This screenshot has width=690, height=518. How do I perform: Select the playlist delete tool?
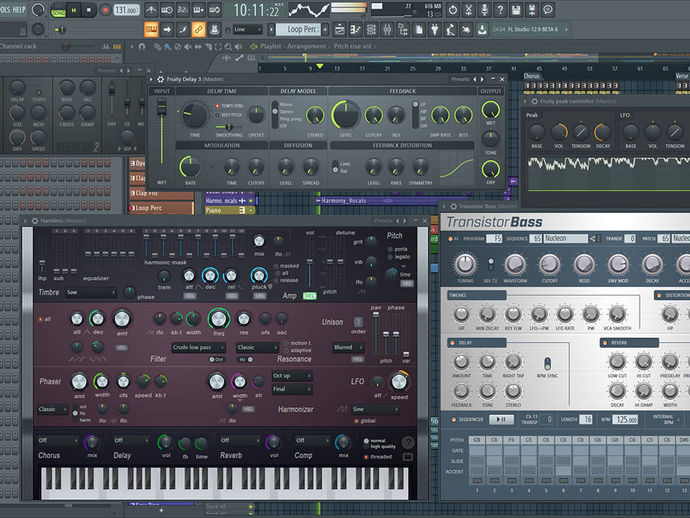[177, 46]
